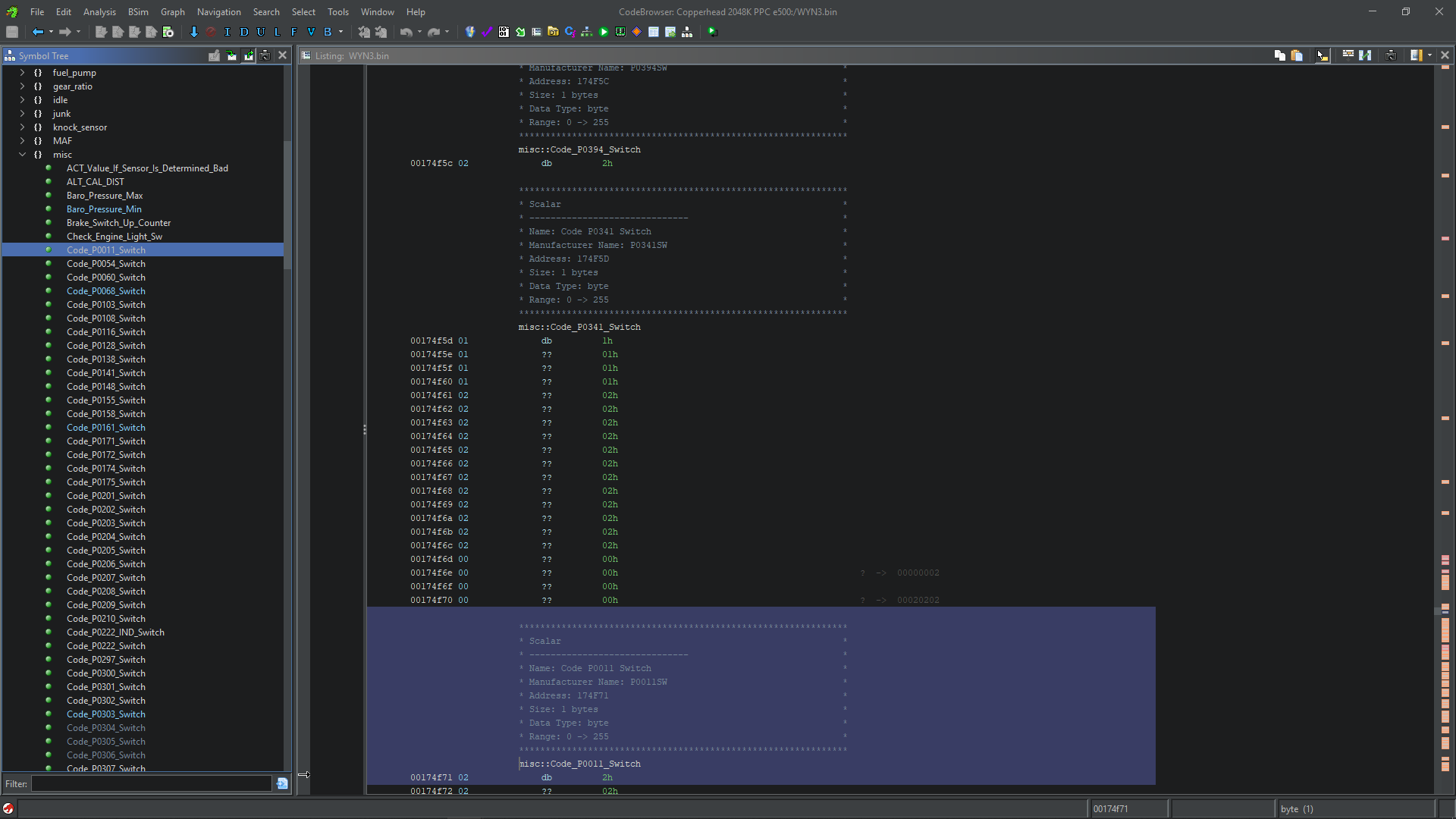Expand the fuel_pump namespace
Image resolution: width=1456 pixels, height=819 pixels.
[x=22, y=73]
